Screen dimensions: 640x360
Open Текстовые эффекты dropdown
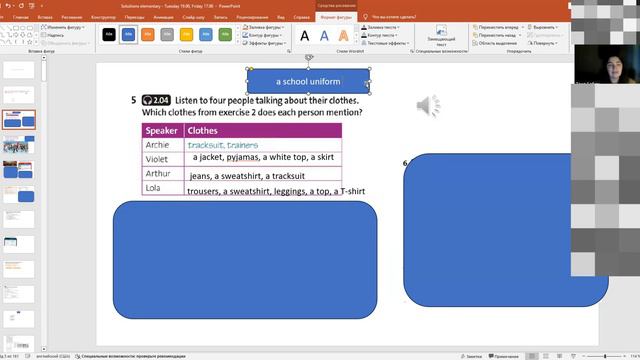(385, 43)
